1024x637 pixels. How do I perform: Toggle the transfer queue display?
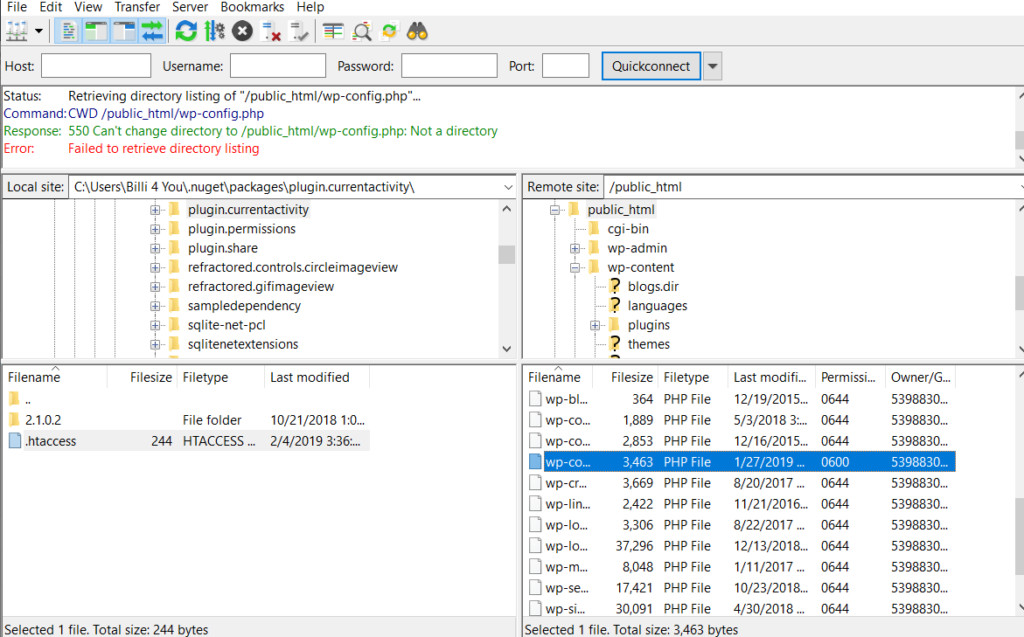(x=152, y=31)
